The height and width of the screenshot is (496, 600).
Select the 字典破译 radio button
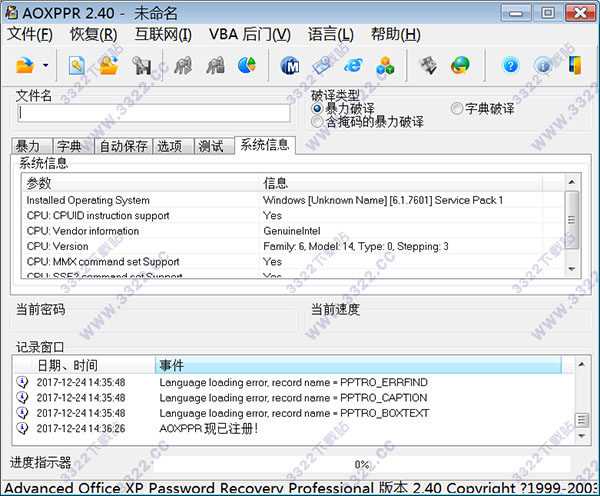click(456, 109)
